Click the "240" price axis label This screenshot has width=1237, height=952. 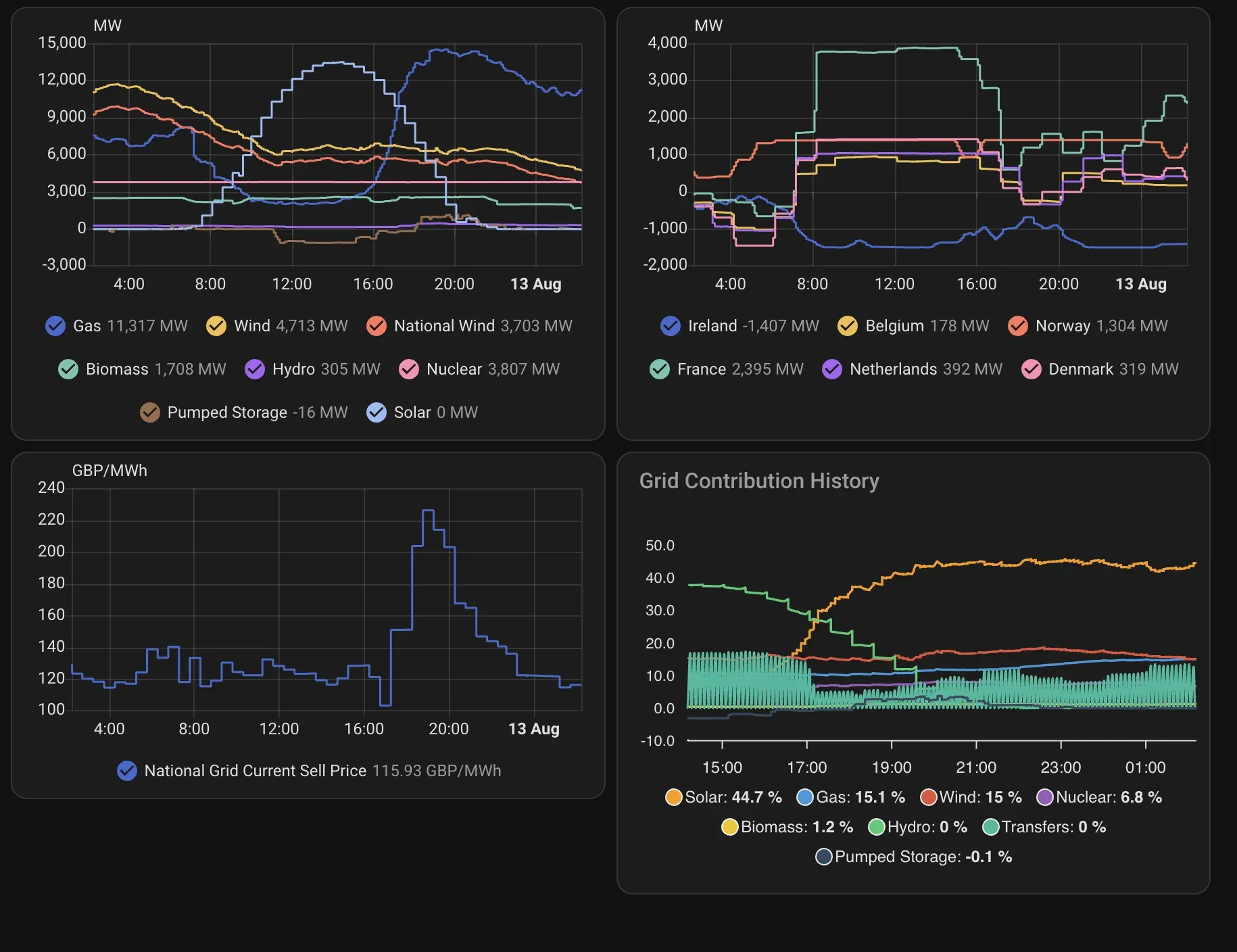tap(51, 487)
